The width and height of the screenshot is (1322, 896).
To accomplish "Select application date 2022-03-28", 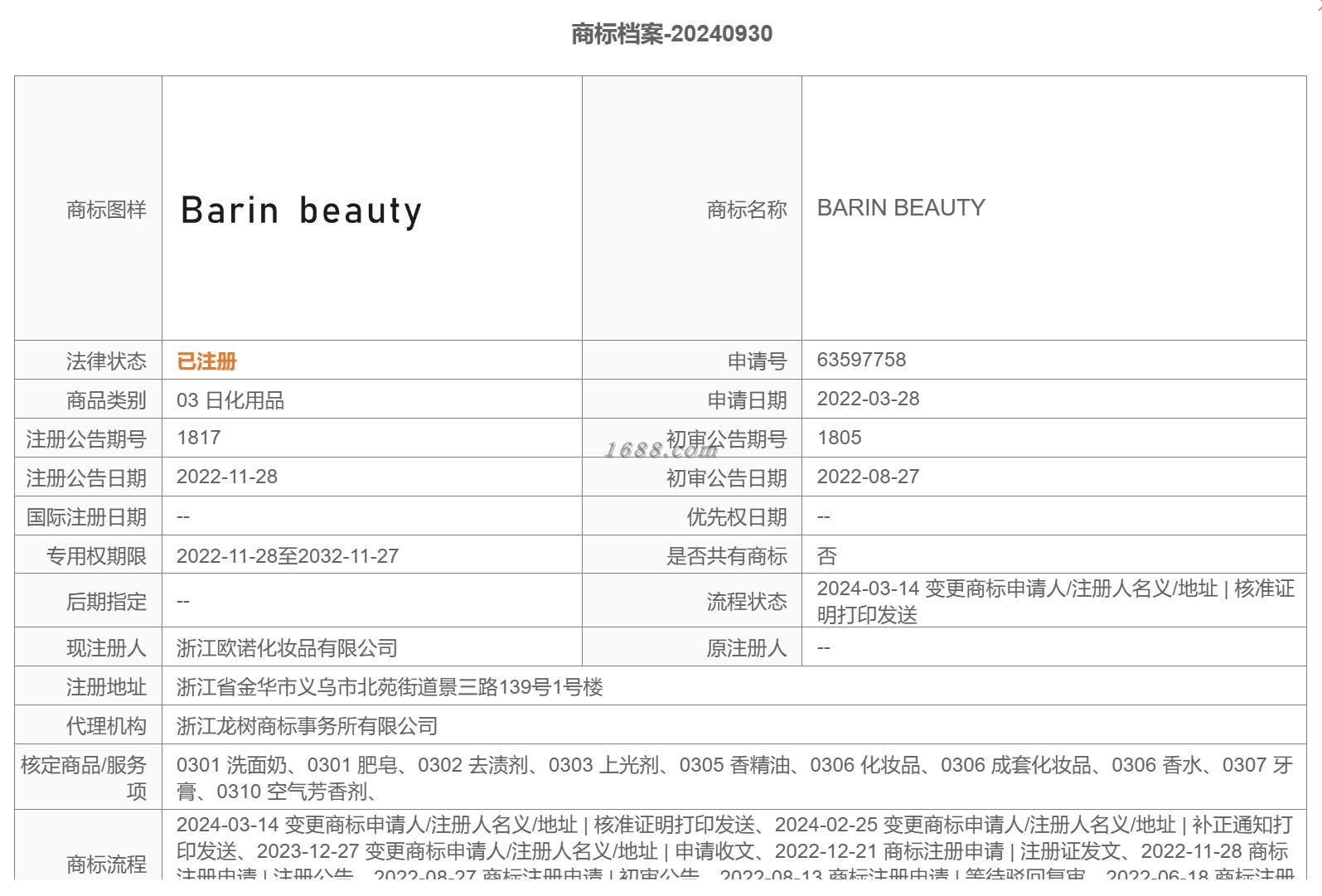I will [868, 399].
